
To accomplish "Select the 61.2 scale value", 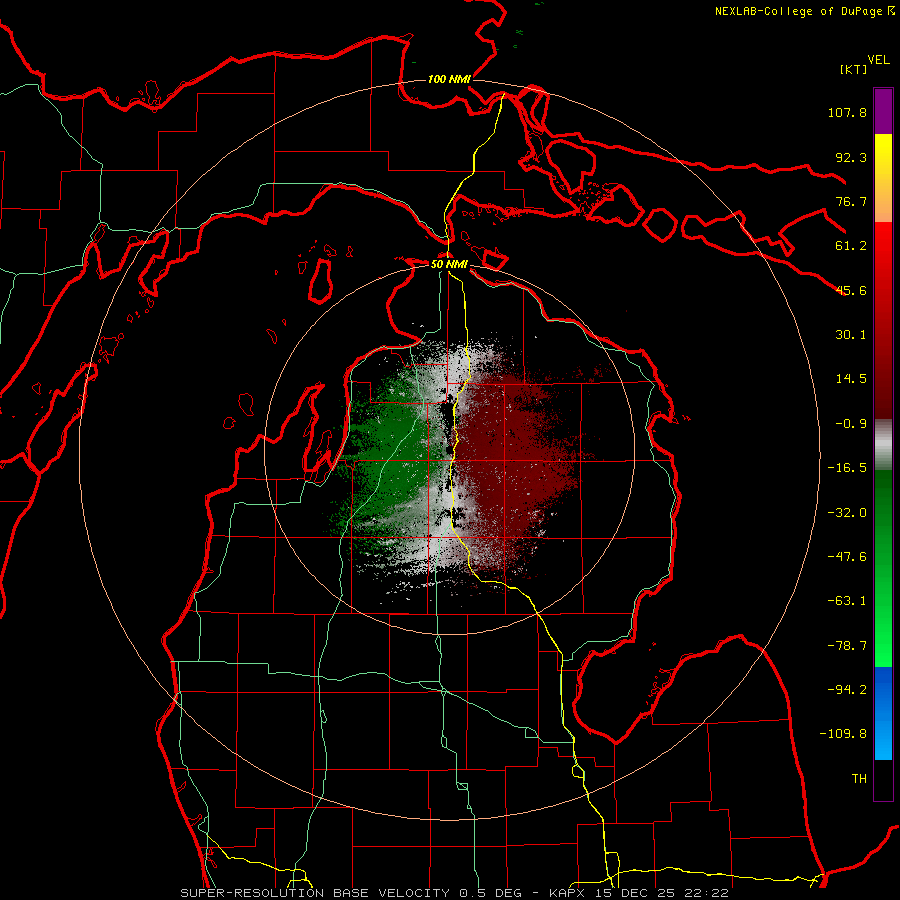I will (851, 246).
